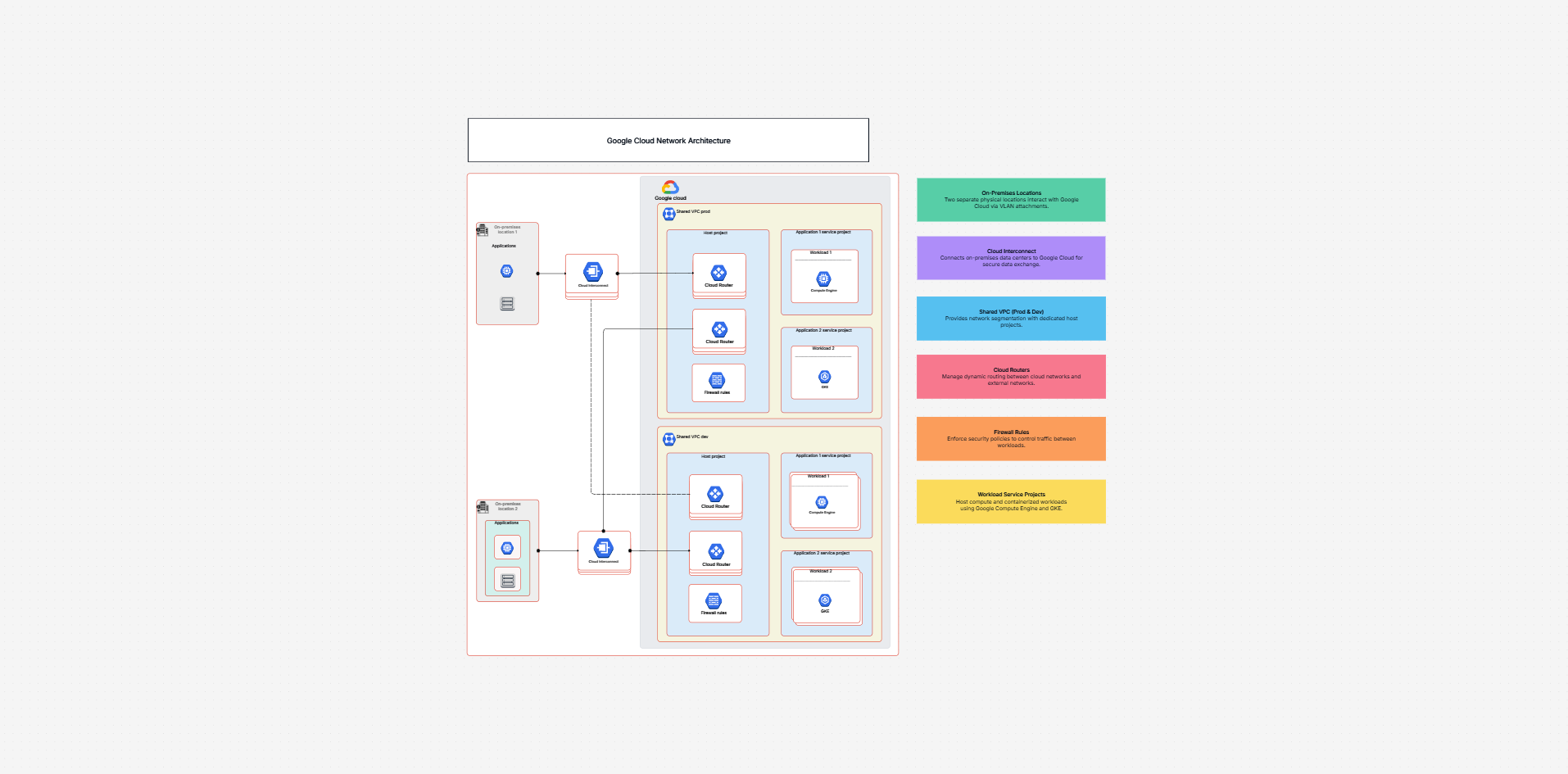Select the Firewall rules icon in Shared VPC dev

tap(714, 601)
